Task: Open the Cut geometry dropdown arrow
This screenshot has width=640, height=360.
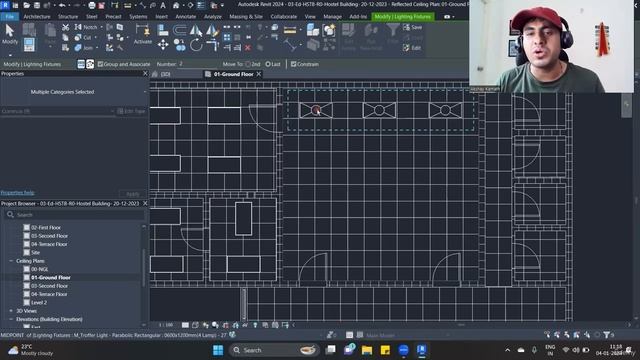Action: click(x=96, y=38)
